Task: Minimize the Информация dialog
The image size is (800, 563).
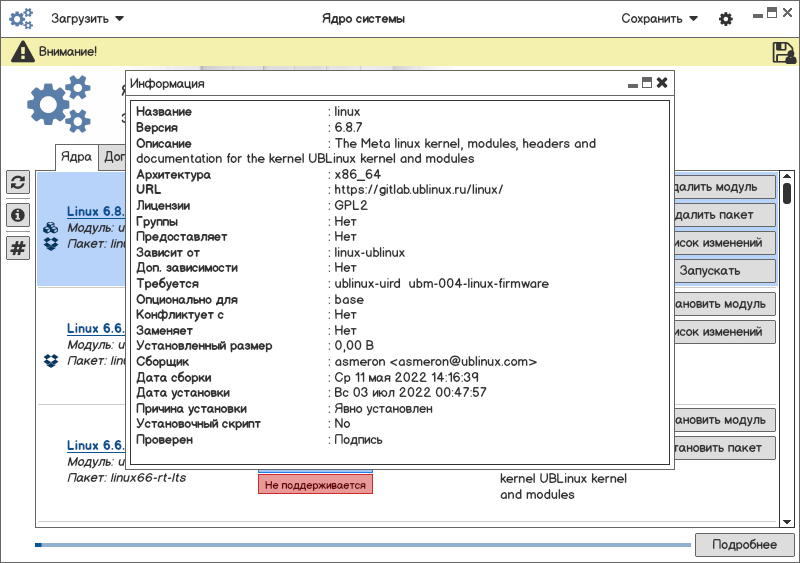Action: pos(633,85)
